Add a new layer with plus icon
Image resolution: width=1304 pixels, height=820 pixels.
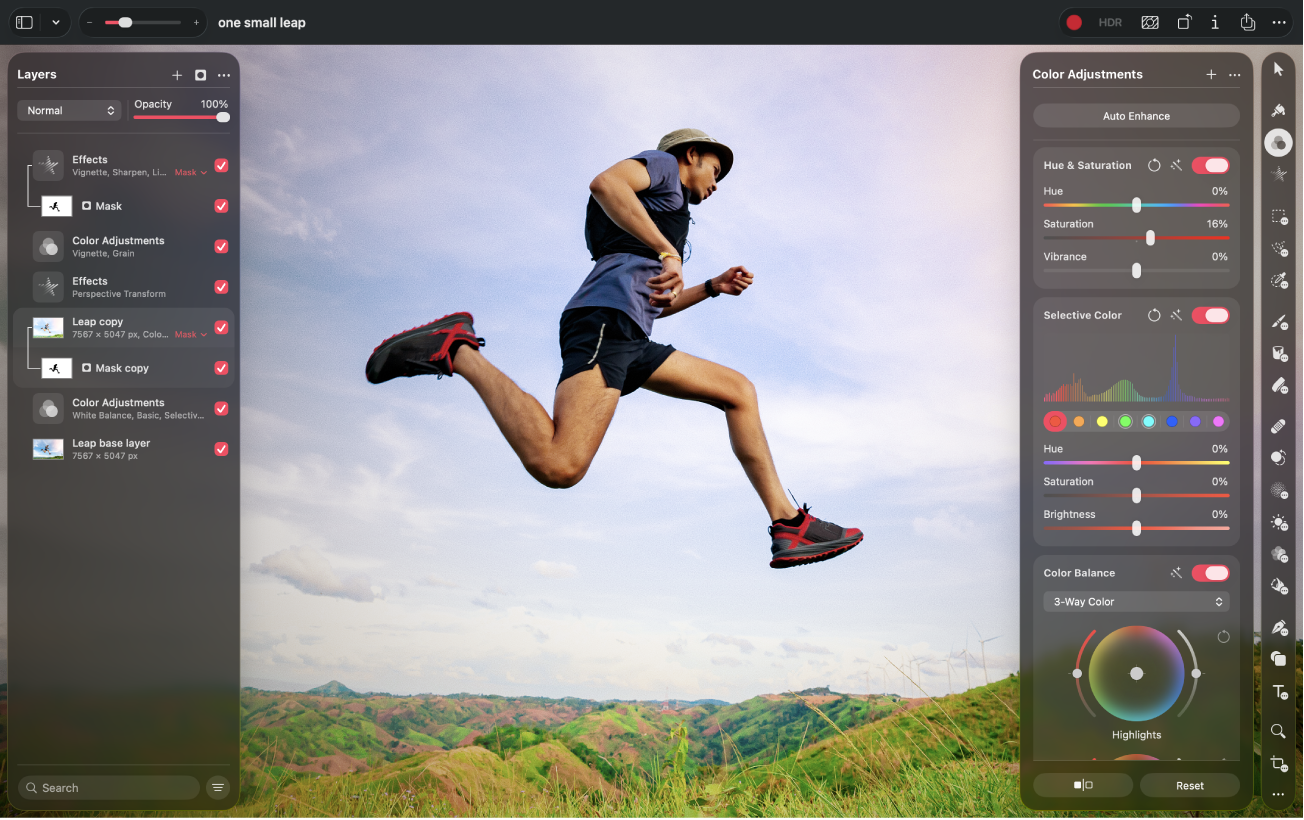click(177, 75)
